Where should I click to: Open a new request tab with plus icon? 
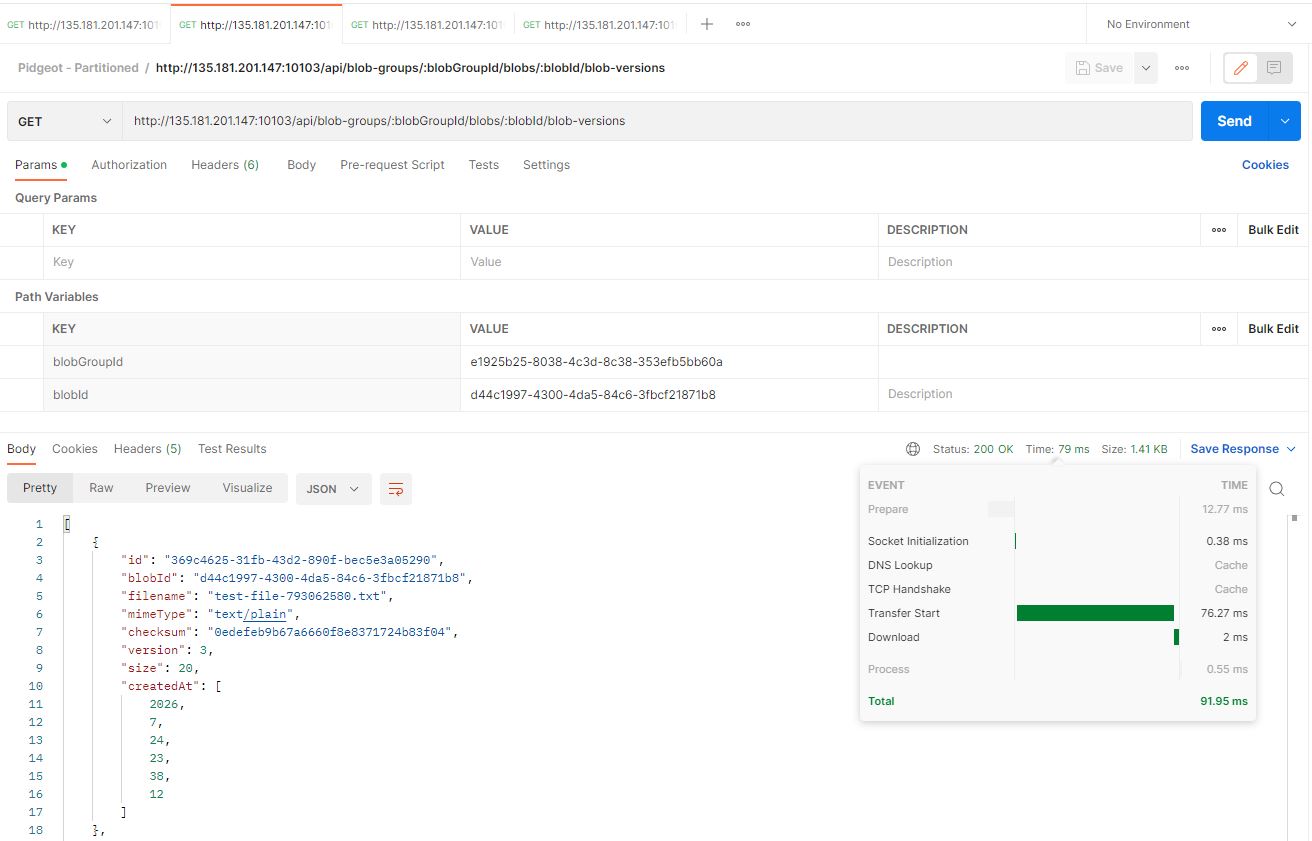[x=707, y=24]
